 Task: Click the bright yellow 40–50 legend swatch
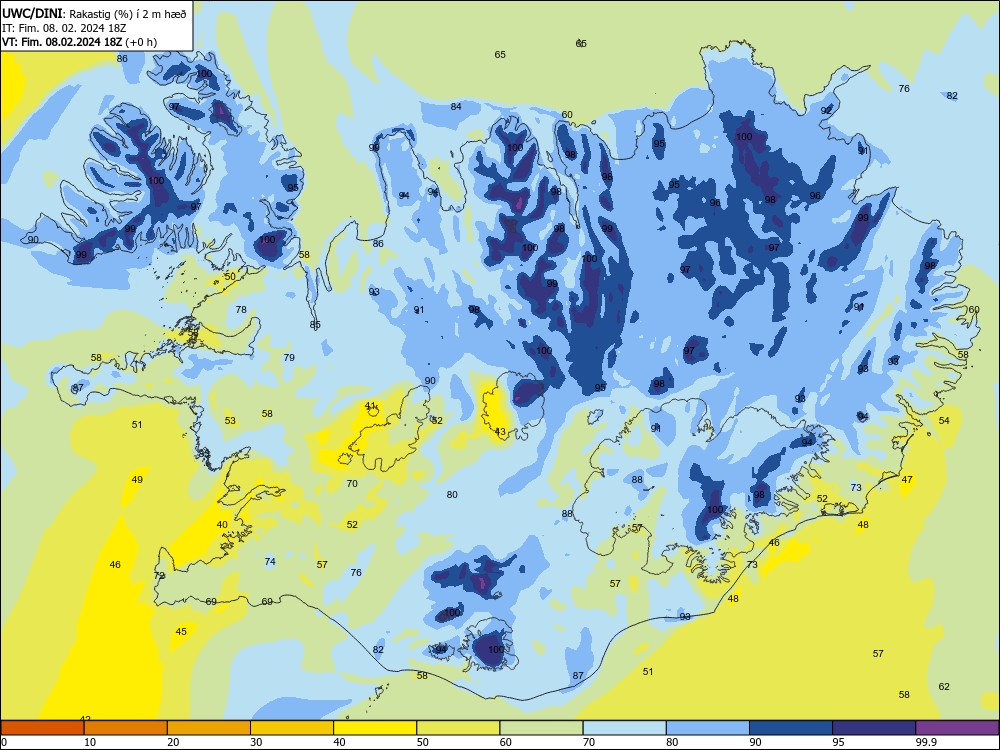[375, 728]
